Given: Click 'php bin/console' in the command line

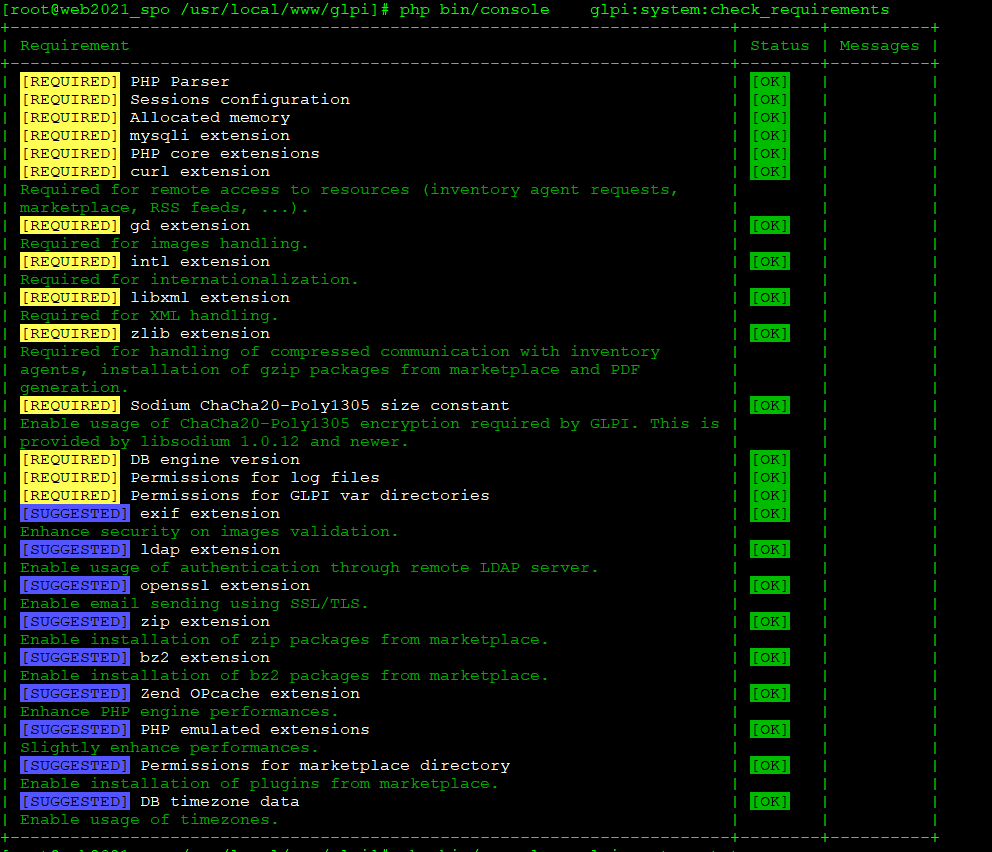Looking at the screenshot, I should pyautogui.click(x=474, y=10).
